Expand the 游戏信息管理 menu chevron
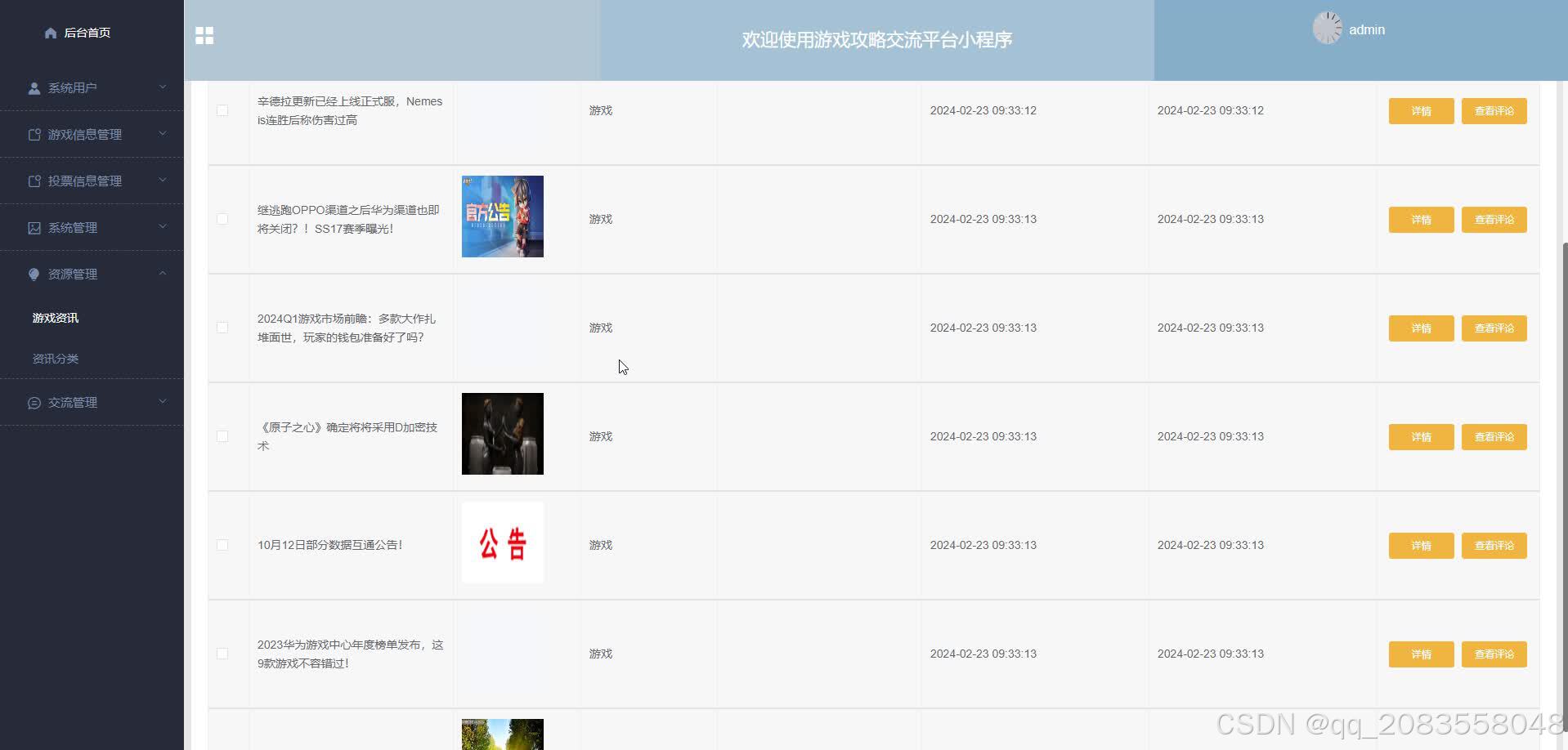 [x=163, y=133]
